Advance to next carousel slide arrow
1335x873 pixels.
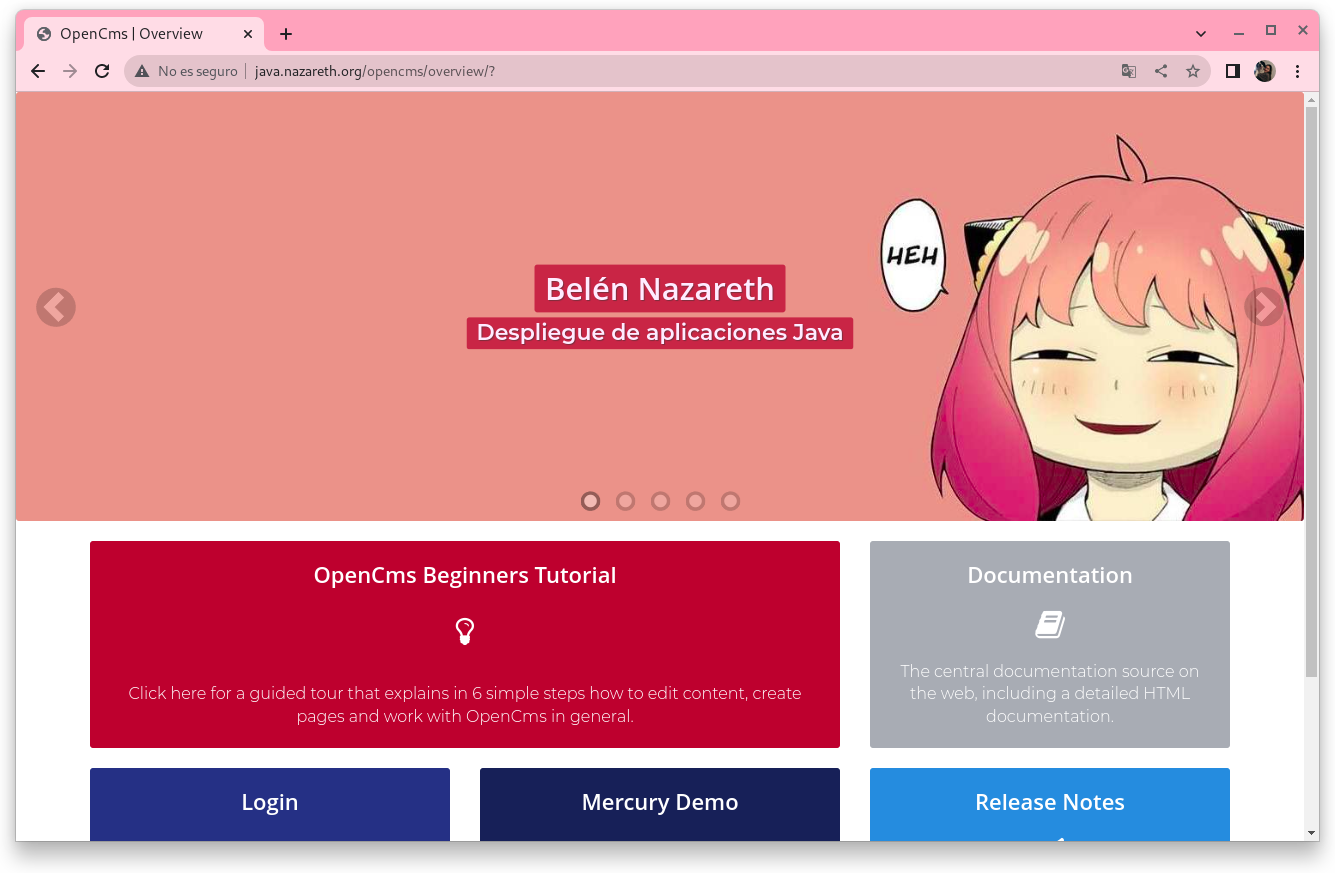click(1263, 308)
